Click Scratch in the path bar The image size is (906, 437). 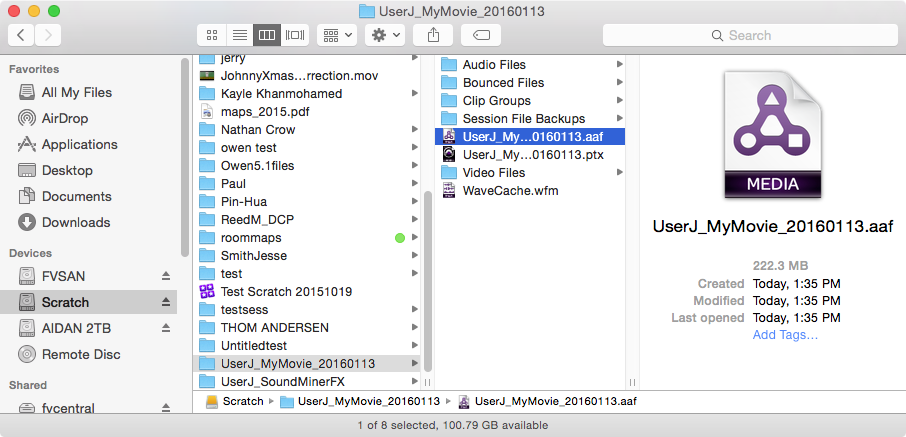pos(235,401)
